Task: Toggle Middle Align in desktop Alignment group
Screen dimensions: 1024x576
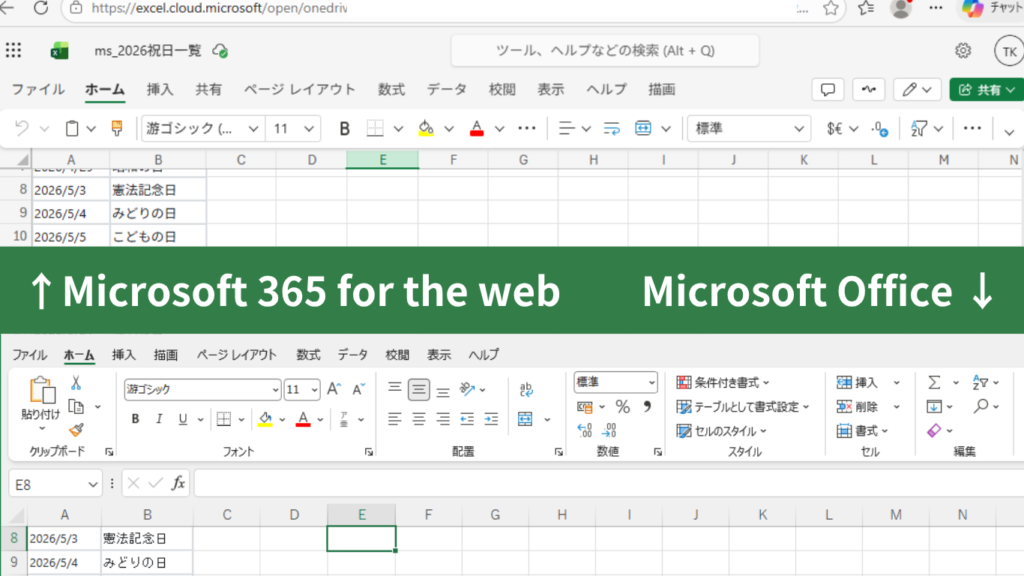Action: click(419, 389)
